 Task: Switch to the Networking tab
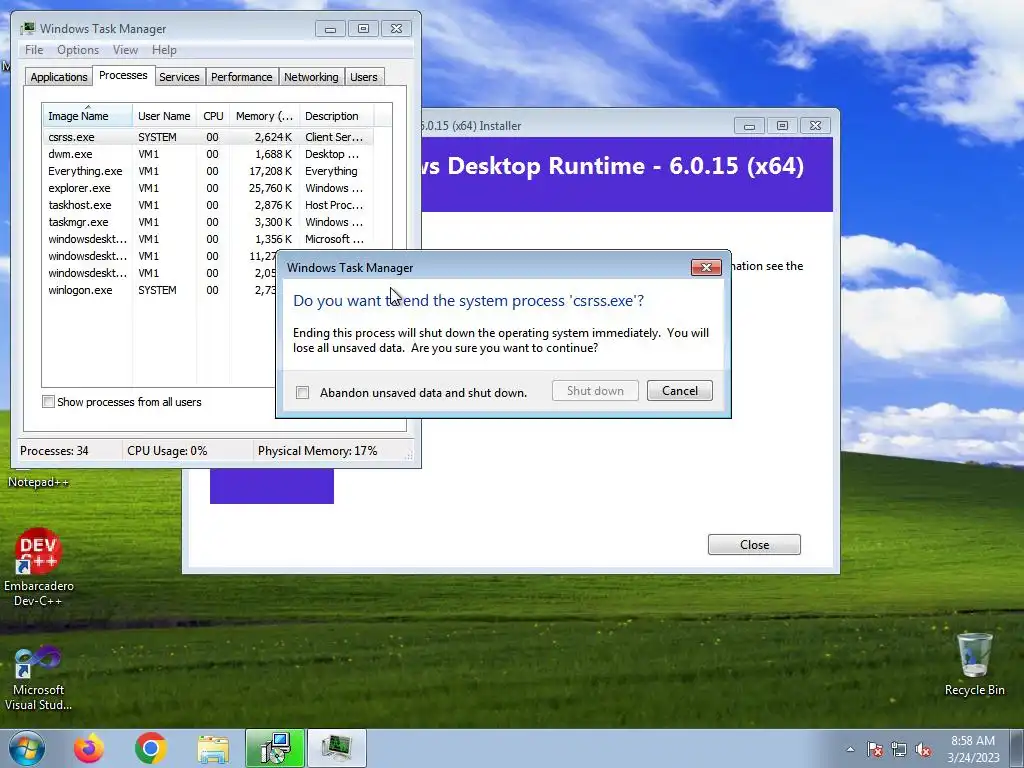(311, 77)
